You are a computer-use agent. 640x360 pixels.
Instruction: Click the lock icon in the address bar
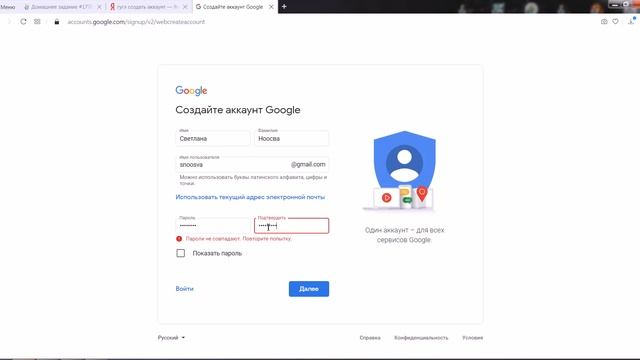point(57,22)
